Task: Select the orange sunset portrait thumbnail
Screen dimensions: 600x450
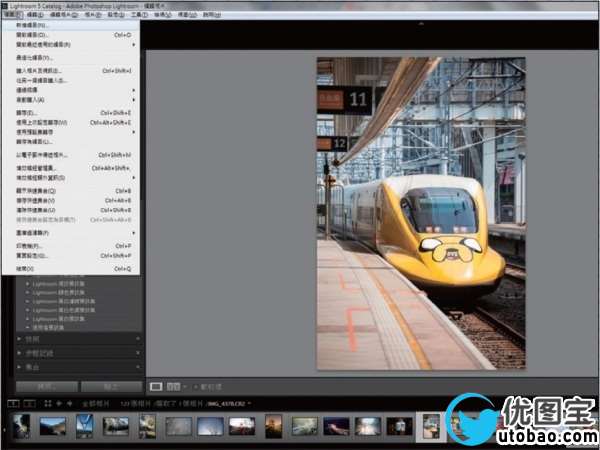Action: click(x=274, y=426)
